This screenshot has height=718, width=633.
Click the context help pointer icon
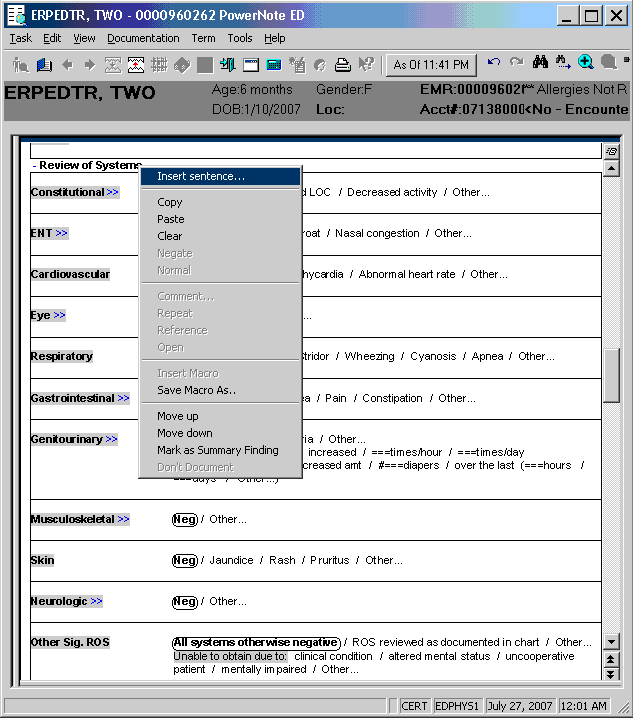[366, 65]
